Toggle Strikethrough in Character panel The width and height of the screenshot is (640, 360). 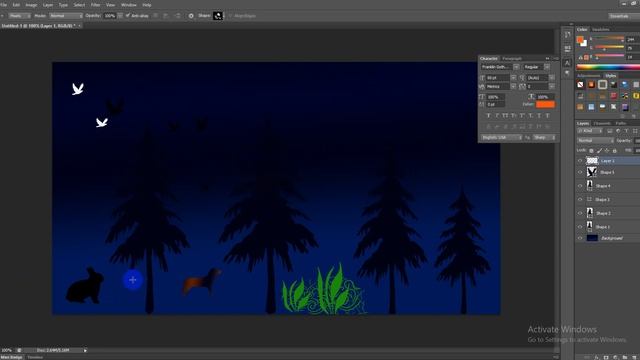(548, 116)
